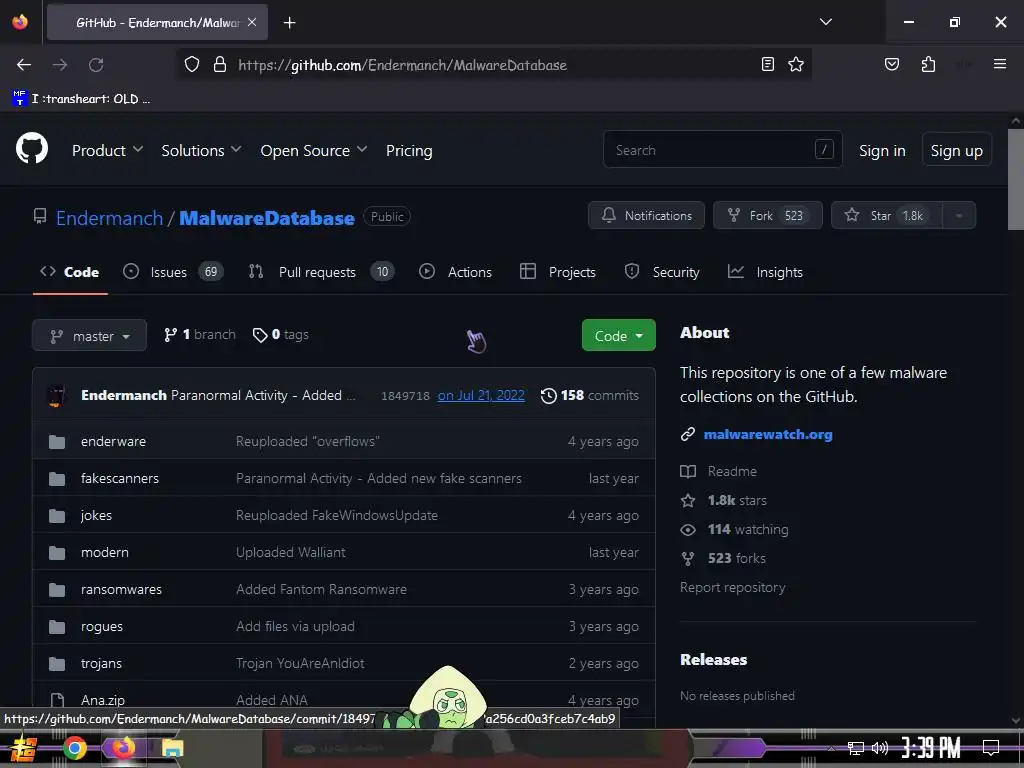Viewport: 1024px width, 768px height.
Task: View the 158 commits history
Action: tap(590, 395)
